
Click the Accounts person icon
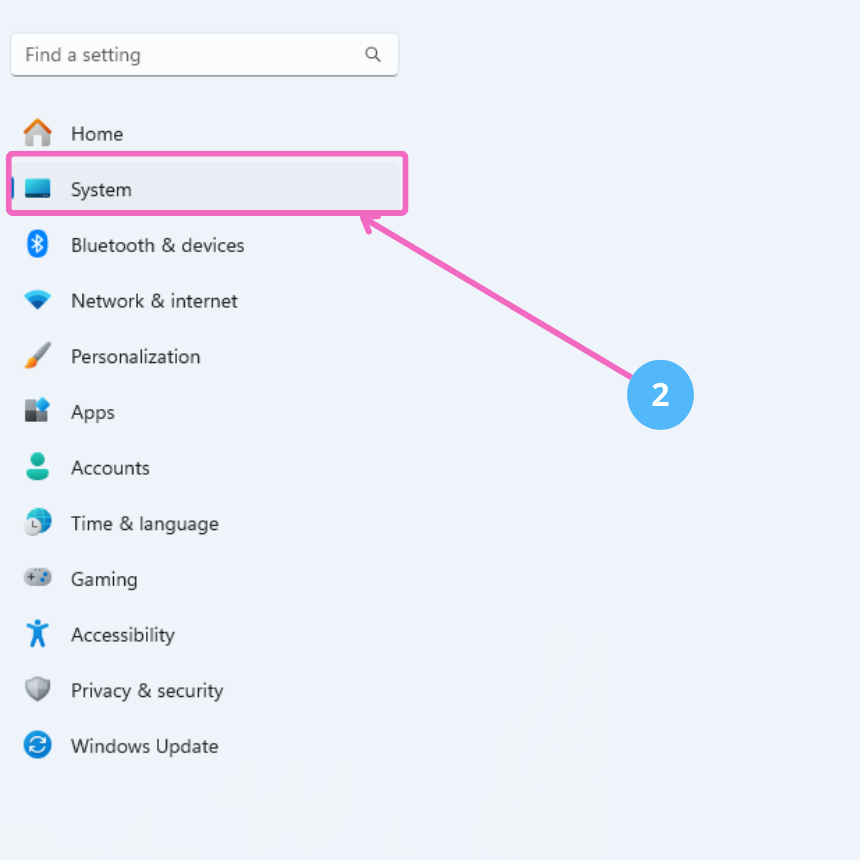(38, 467)
